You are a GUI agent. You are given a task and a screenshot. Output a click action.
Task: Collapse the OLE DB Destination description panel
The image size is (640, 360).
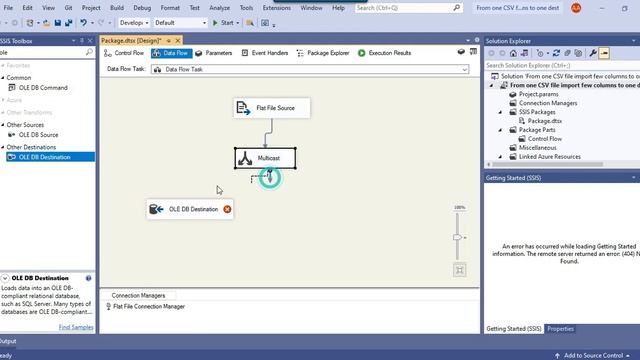[5, 278]
